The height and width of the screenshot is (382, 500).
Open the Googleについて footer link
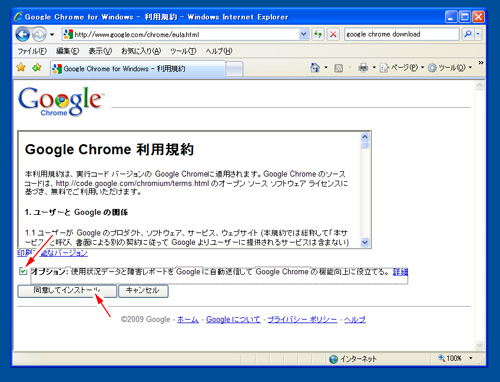(233, 319)
